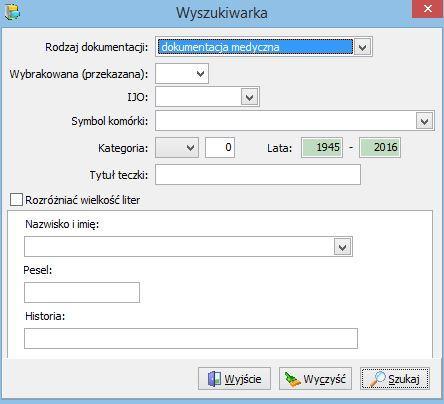Click the 'Rodzaj dokumentacji:' label
This screenshot has width=444, height=404.
[x=97, y=47]
